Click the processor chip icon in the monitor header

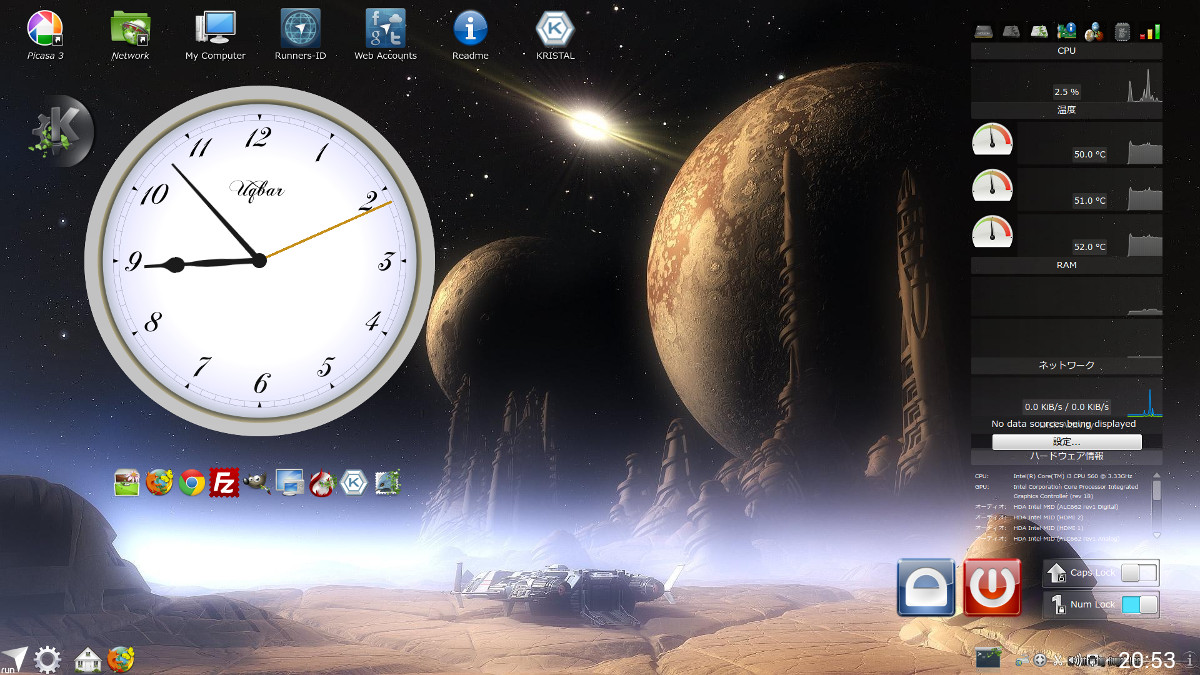(x=1122, y=31)
